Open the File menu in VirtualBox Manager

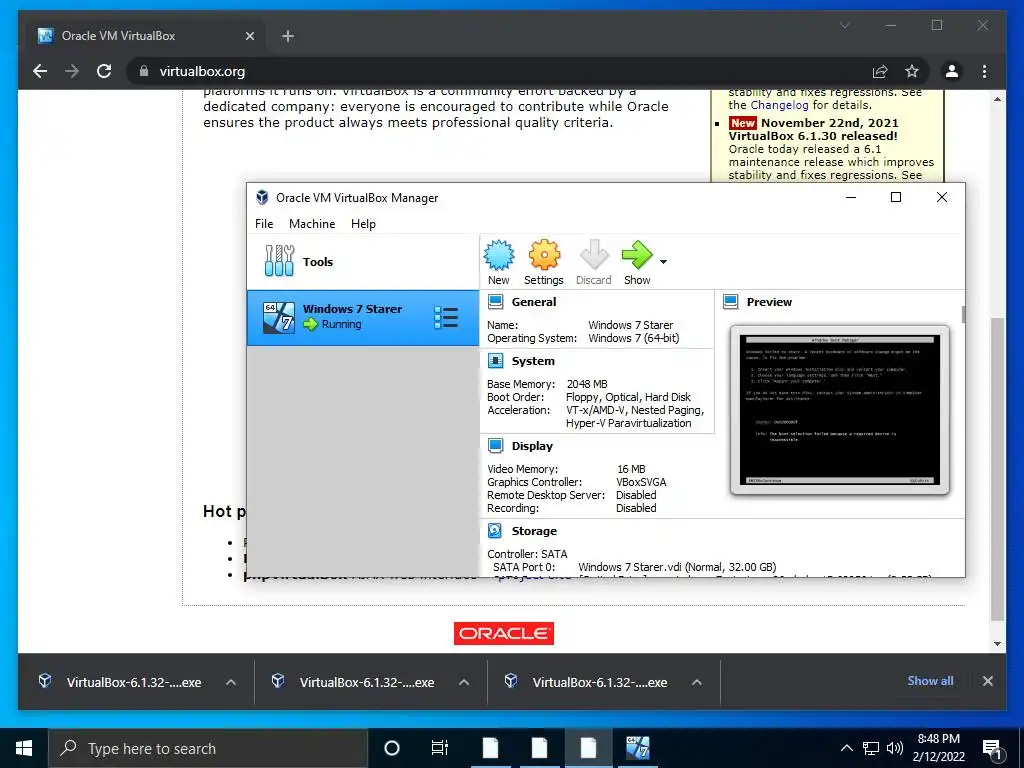tap(264, 223)
